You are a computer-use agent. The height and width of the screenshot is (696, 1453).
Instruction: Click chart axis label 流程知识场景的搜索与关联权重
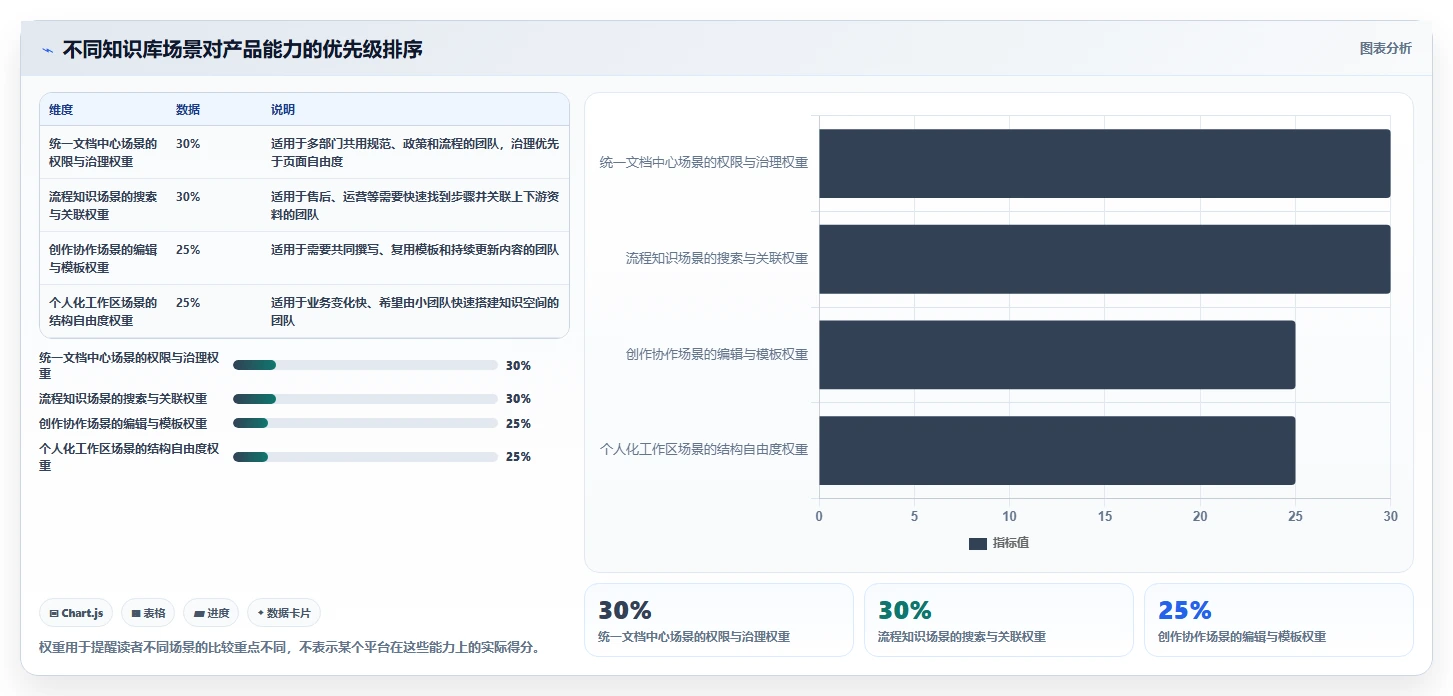[716, 258]
